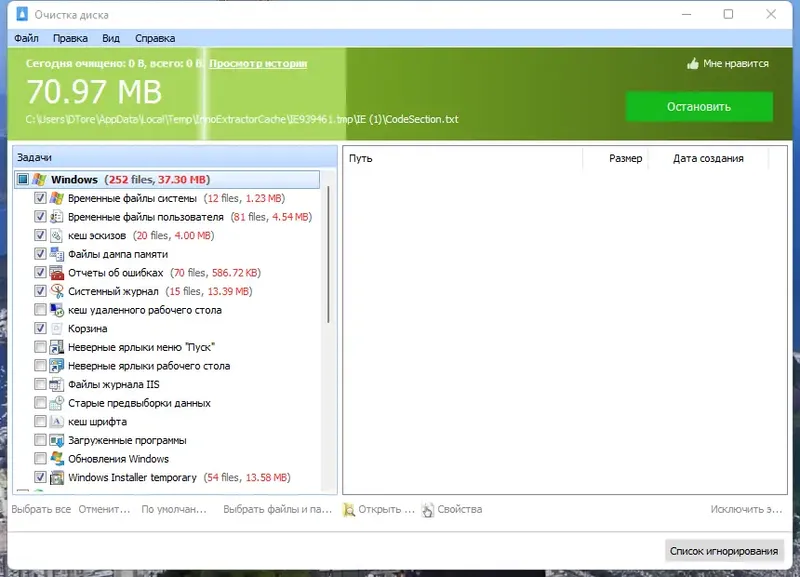This screenshot has width=800, height=577.
Task: Click the Windows logo icon in tasks header
Action: coord(39,180)
